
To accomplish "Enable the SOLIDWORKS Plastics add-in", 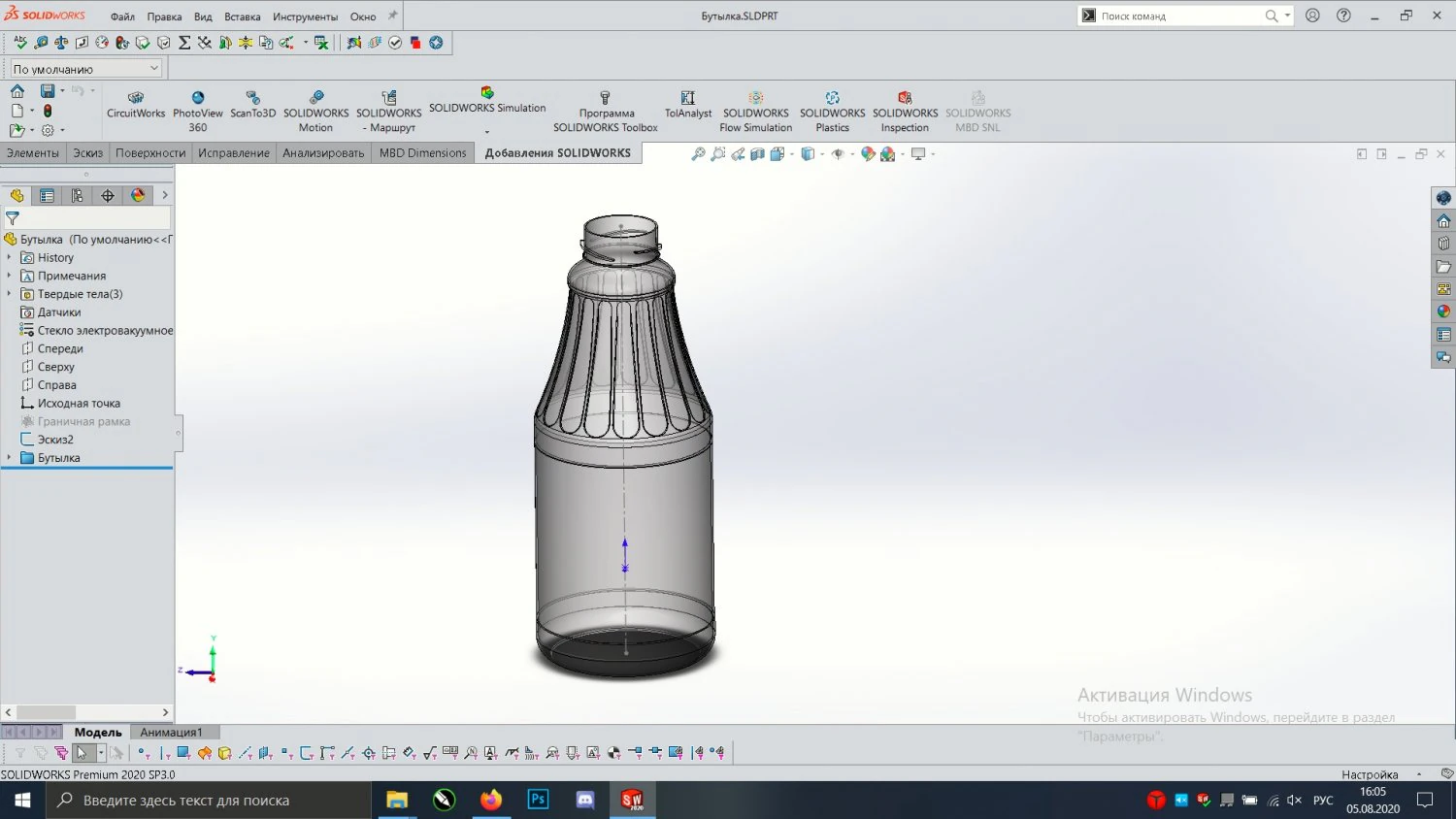I will tap(832, 112).
